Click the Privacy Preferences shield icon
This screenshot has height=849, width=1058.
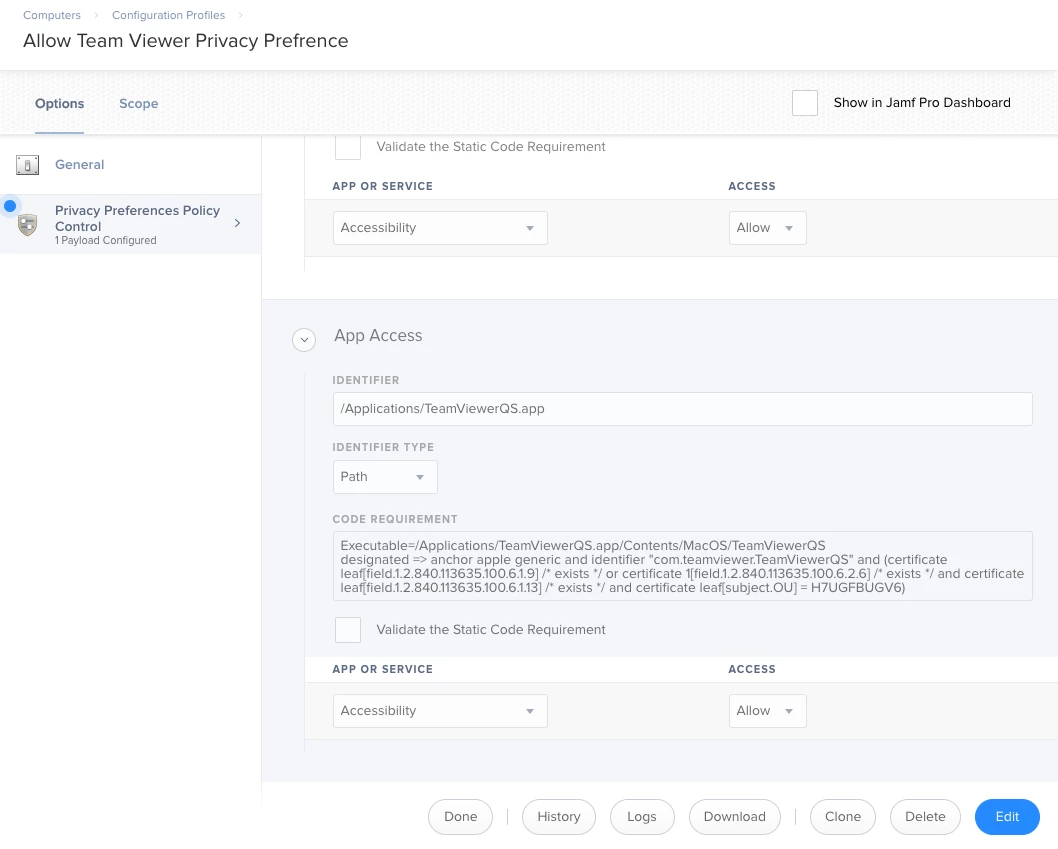pos(28,225)
